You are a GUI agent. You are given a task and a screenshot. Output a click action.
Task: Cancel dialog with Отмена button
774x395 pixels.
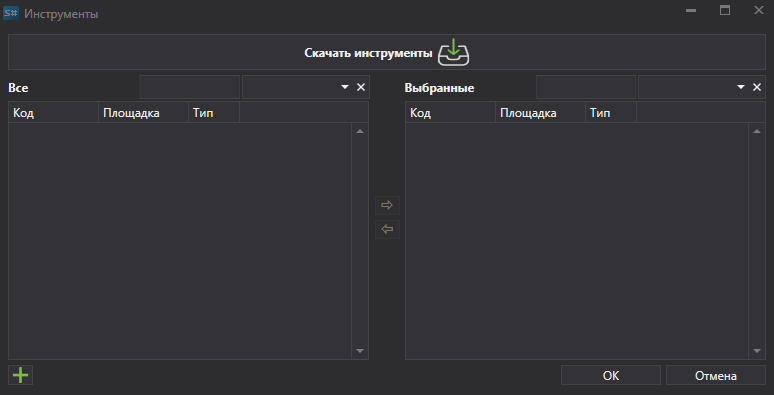click(x=716, y=375)
